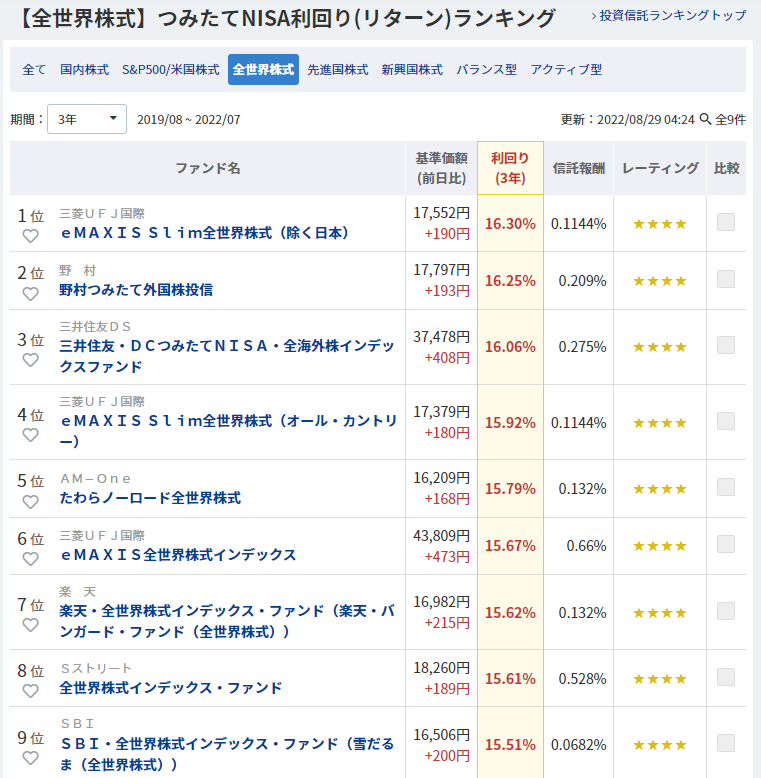Screen dimensions: 761x778
Task: Click the 15.51% yield value
Action: click(x=510, y=745)
